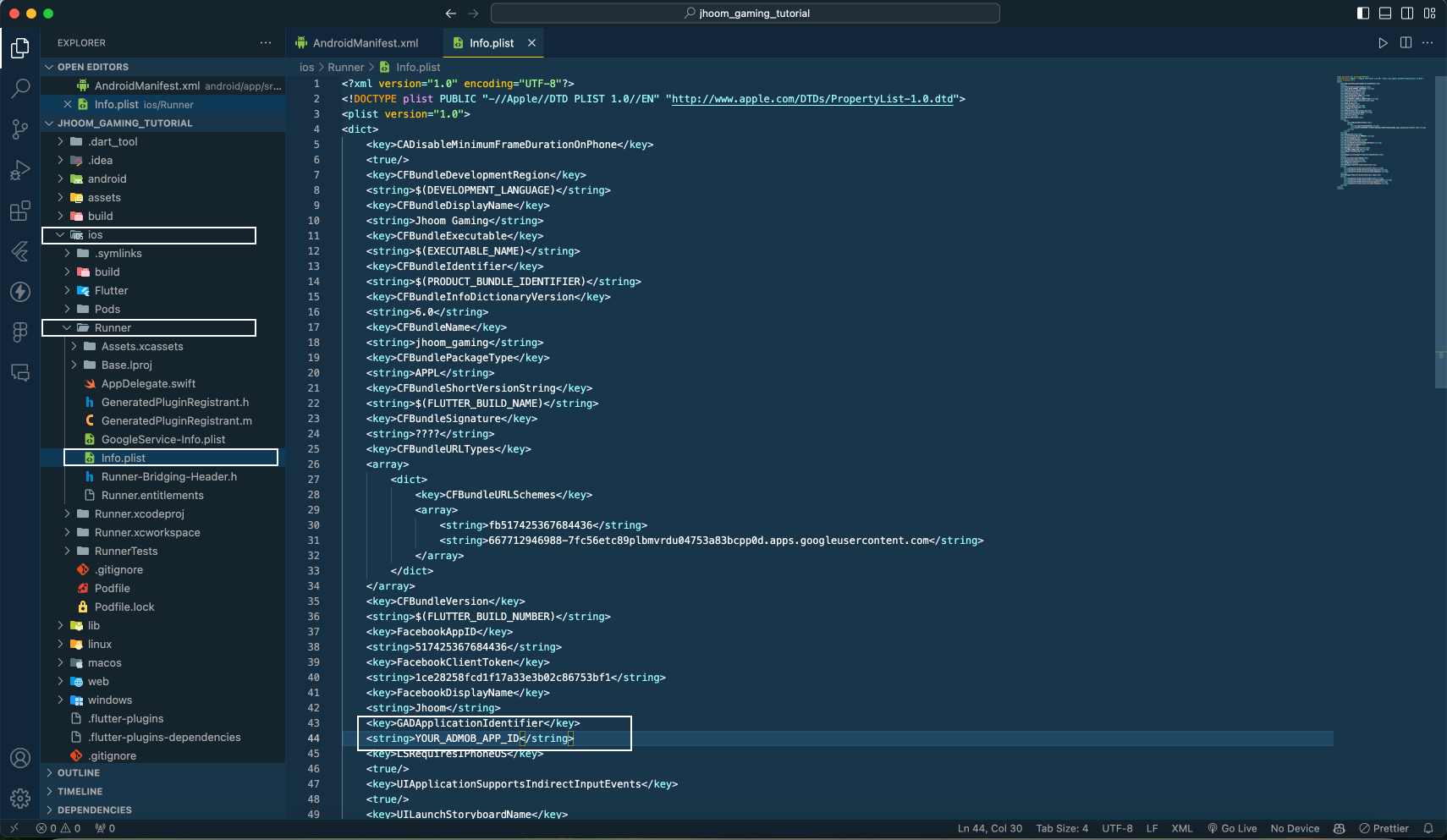Image resolution: width=1447 pixels, height=840 pixels.
Task: Change the XML language mode
Action: pos(1181,829)
